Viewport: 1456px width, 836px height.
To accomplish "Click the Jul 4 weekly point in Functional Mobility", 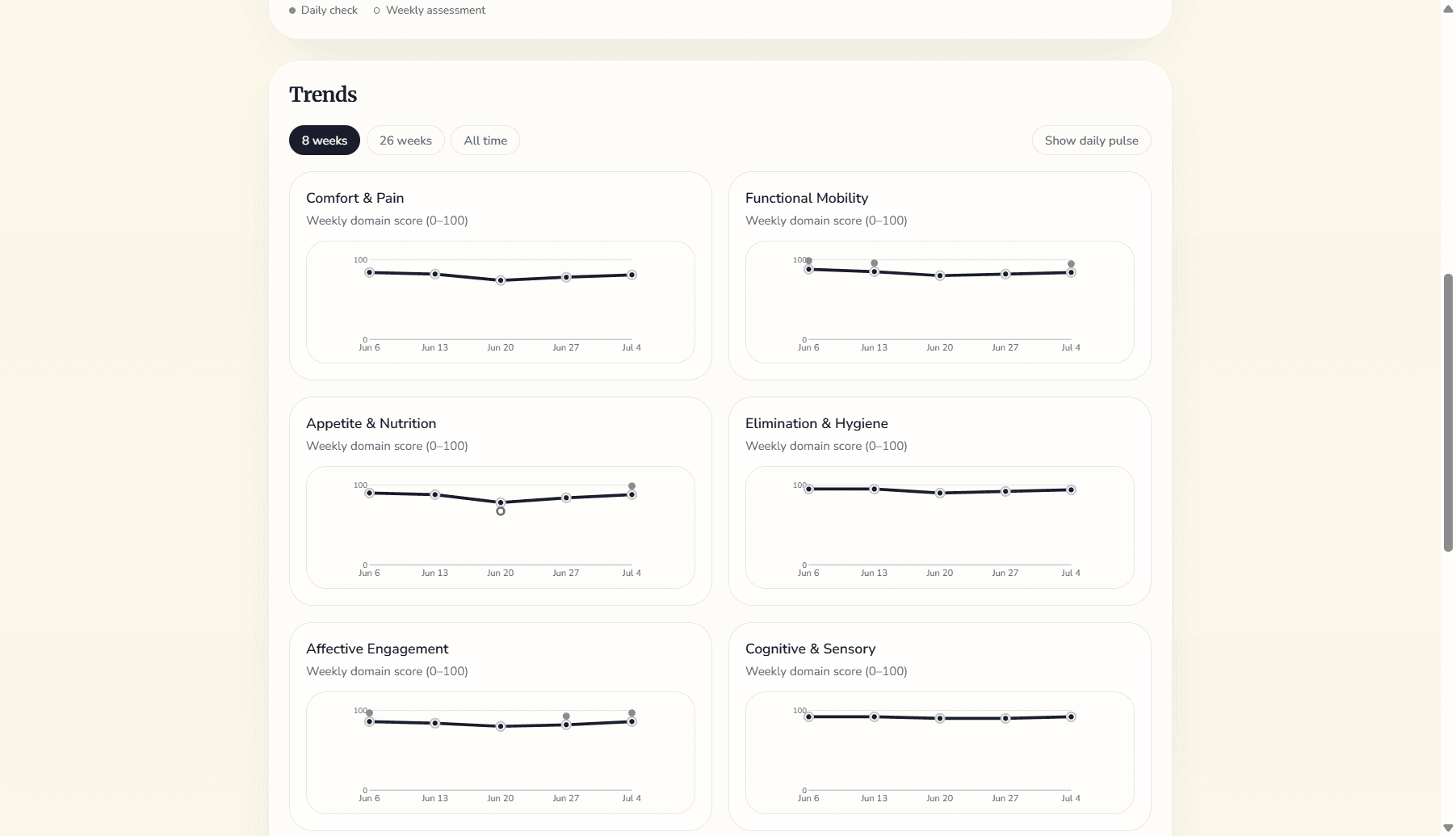I will pyautogui.click(x=1071, y=272).
